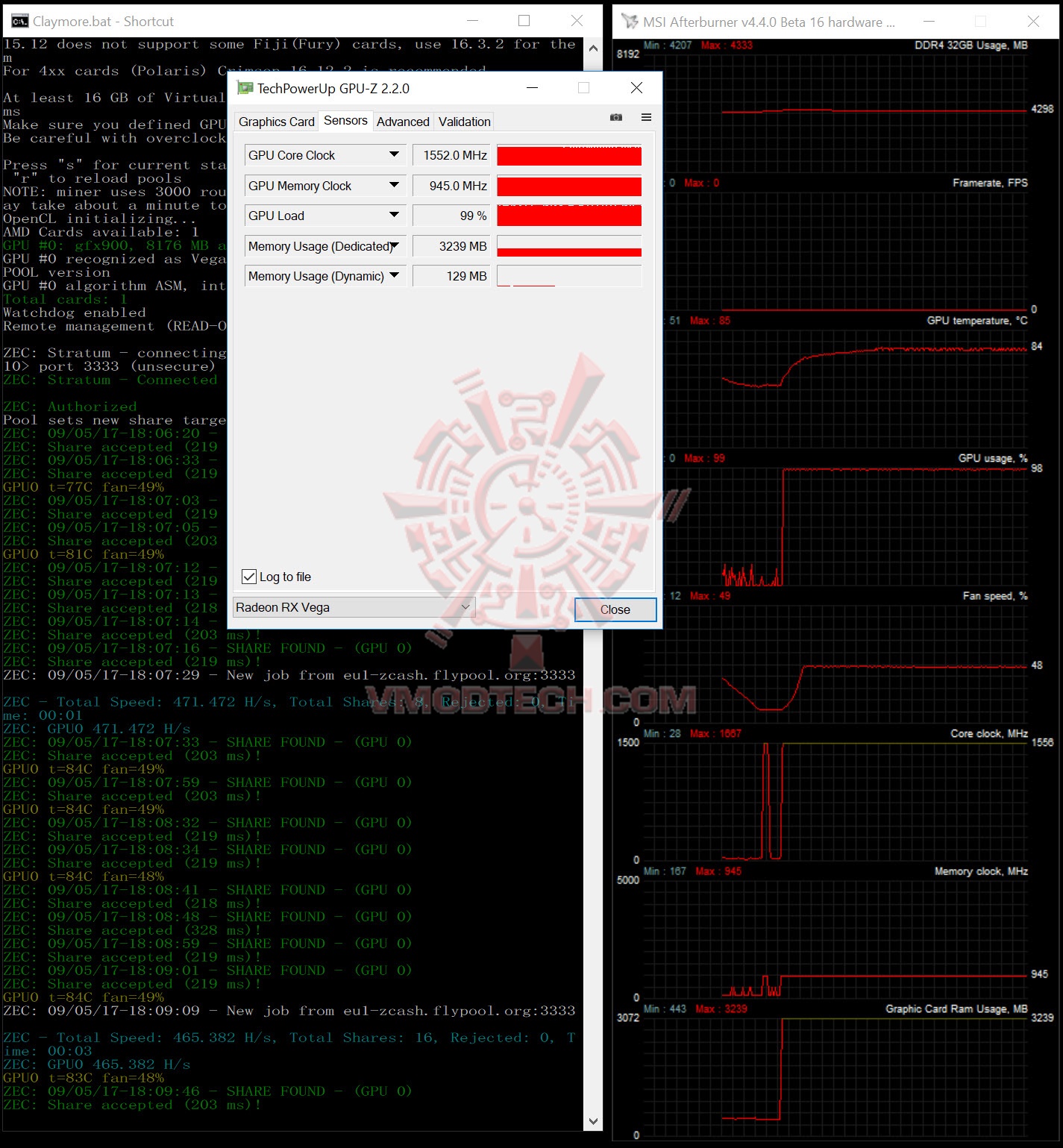Go to the Validation tab
The image size is (1063, 1148).
coord(464,122)
